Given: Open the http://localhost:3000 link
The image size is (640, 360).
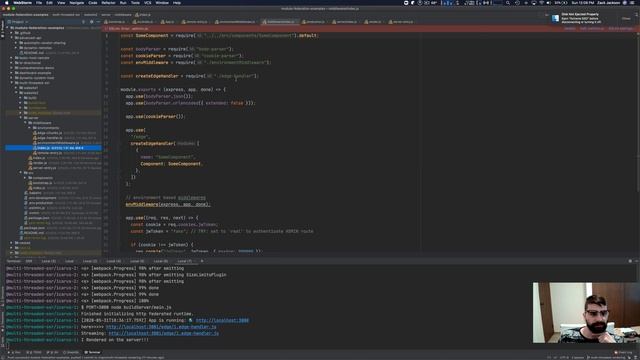Looking at the screenshot, I should click(x=222, y=320).
